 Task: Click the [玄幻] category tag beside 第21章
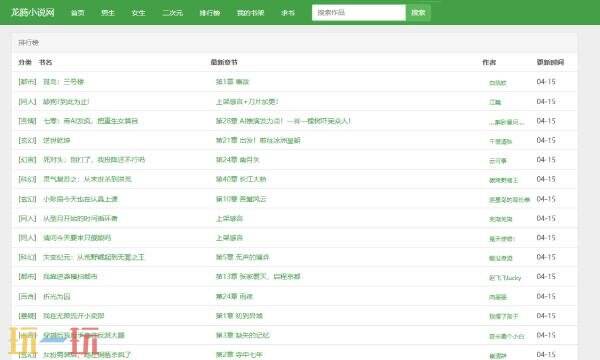tap(28, 140)
